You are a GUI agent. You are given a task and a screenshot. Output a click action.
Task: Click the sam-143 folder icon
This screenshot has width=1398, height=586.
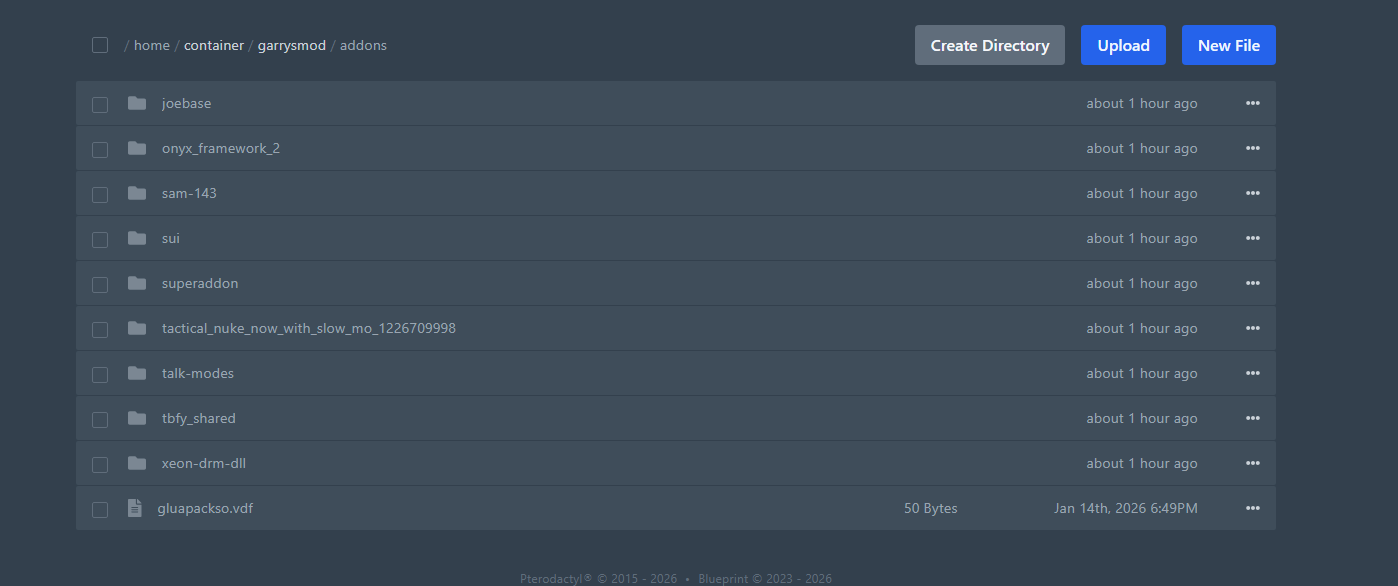click(137, 193)
